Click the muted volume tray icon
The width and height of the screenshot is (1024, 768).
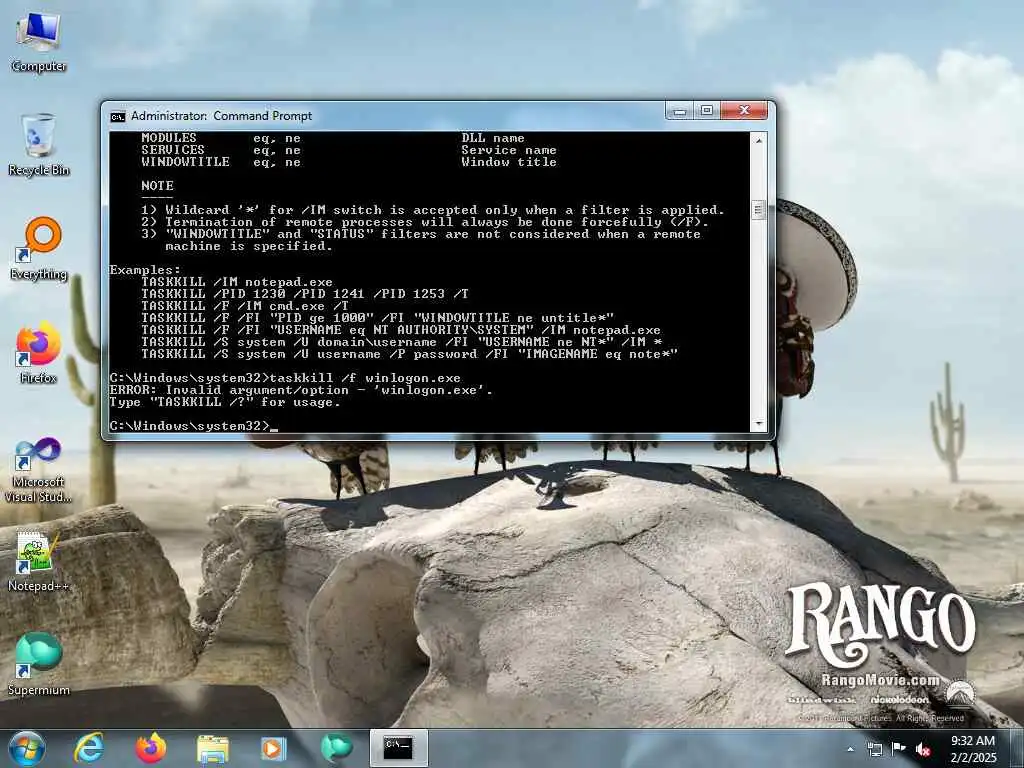pos(923,749)
